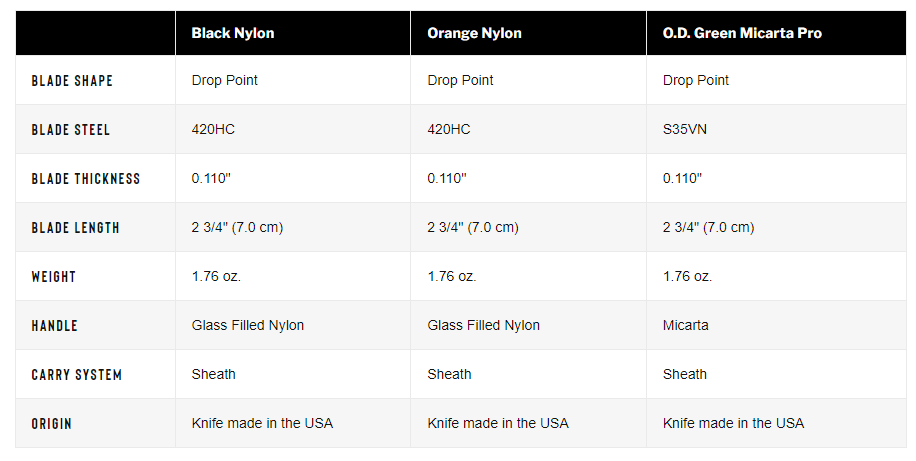
Task: Select Micarta Pro's Sheath carry system cell
Action: (685, 375)
